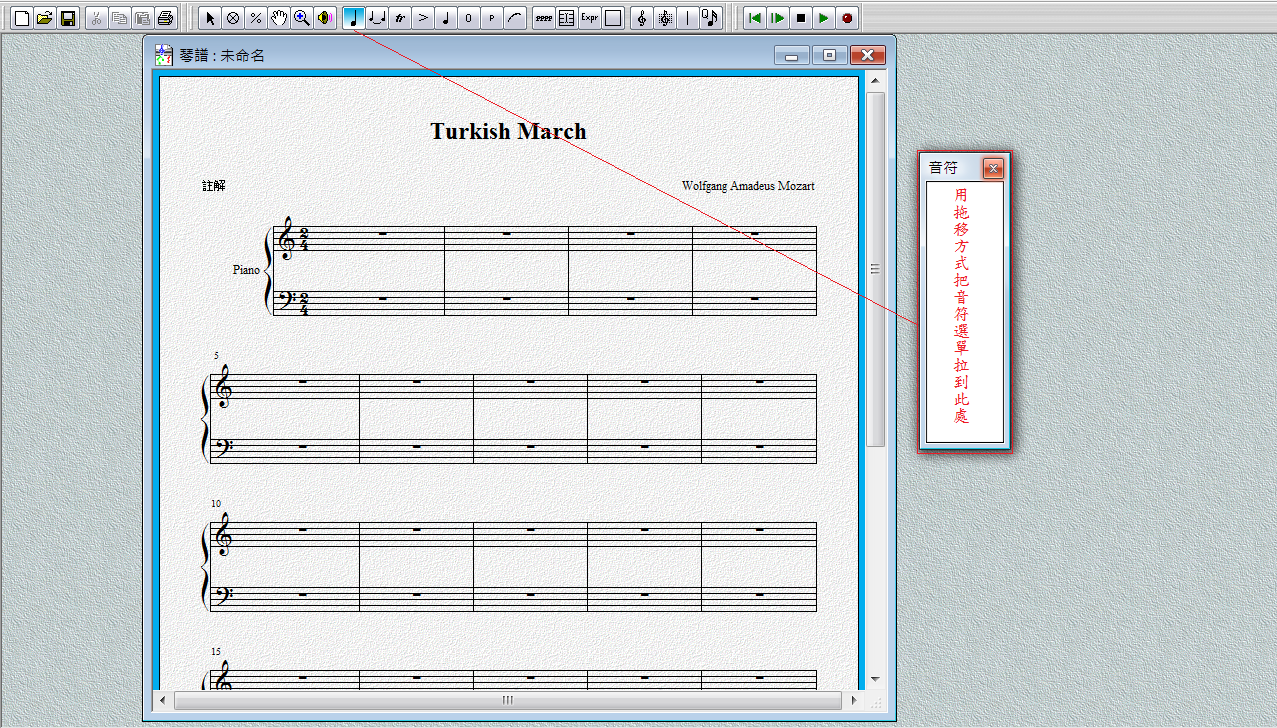Click the green step-play button
Viewport: 1277px width, 728px height.
(x=777, y=18)
